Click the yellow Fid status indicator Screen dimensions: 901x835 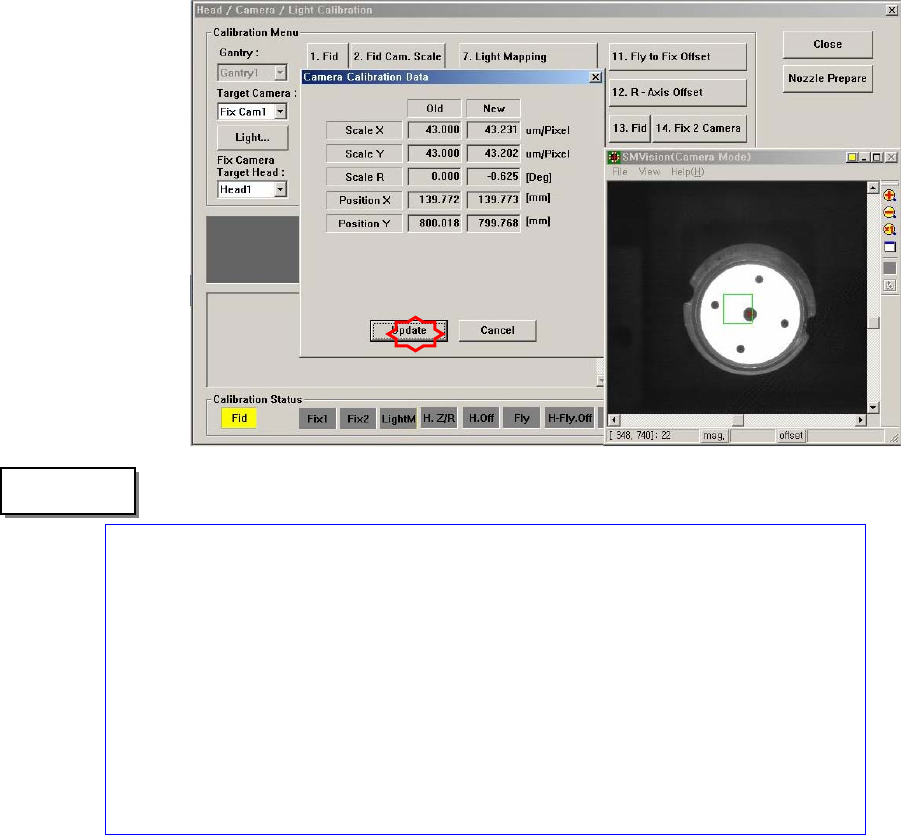click(238, 418)
